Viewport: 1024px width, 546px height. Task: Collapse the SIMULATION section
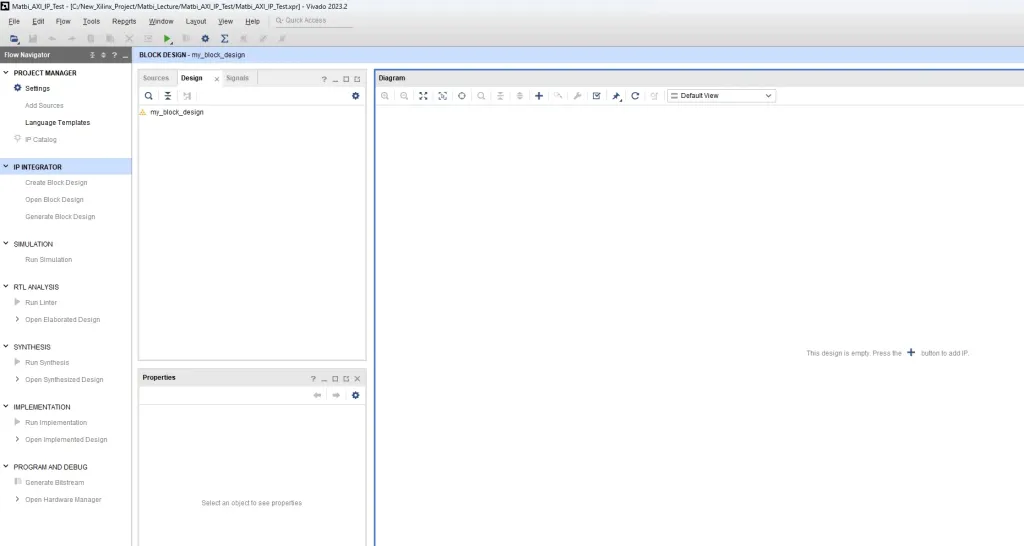pos(6,244)
